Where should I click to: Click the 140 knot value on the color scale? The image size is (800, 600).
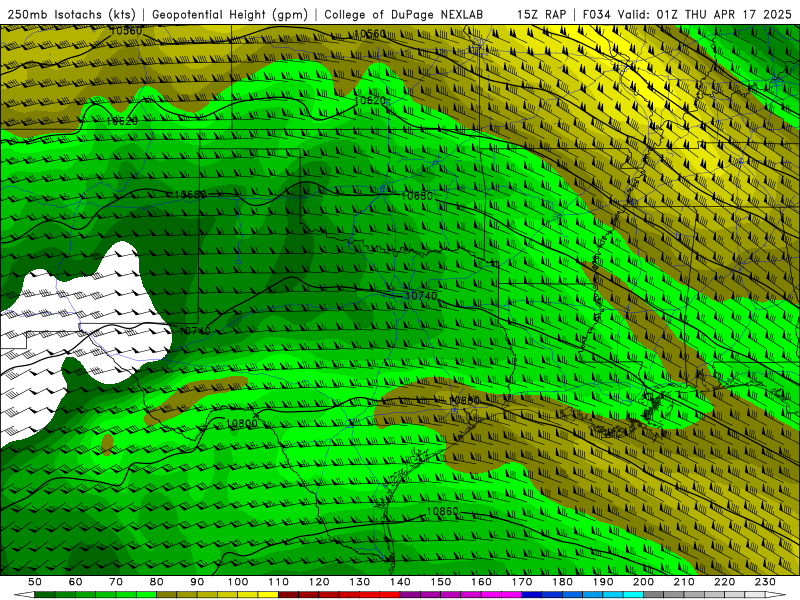pos(400,582)
